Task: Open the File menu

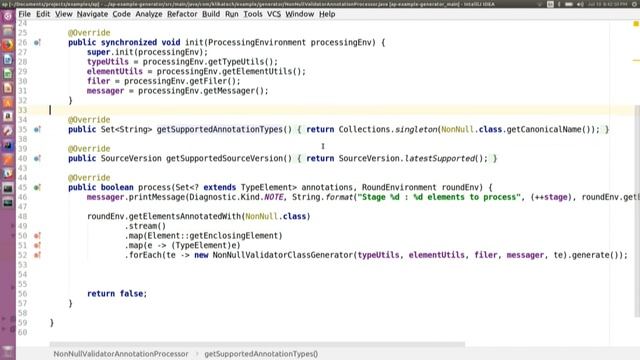Action: point(24,14)
